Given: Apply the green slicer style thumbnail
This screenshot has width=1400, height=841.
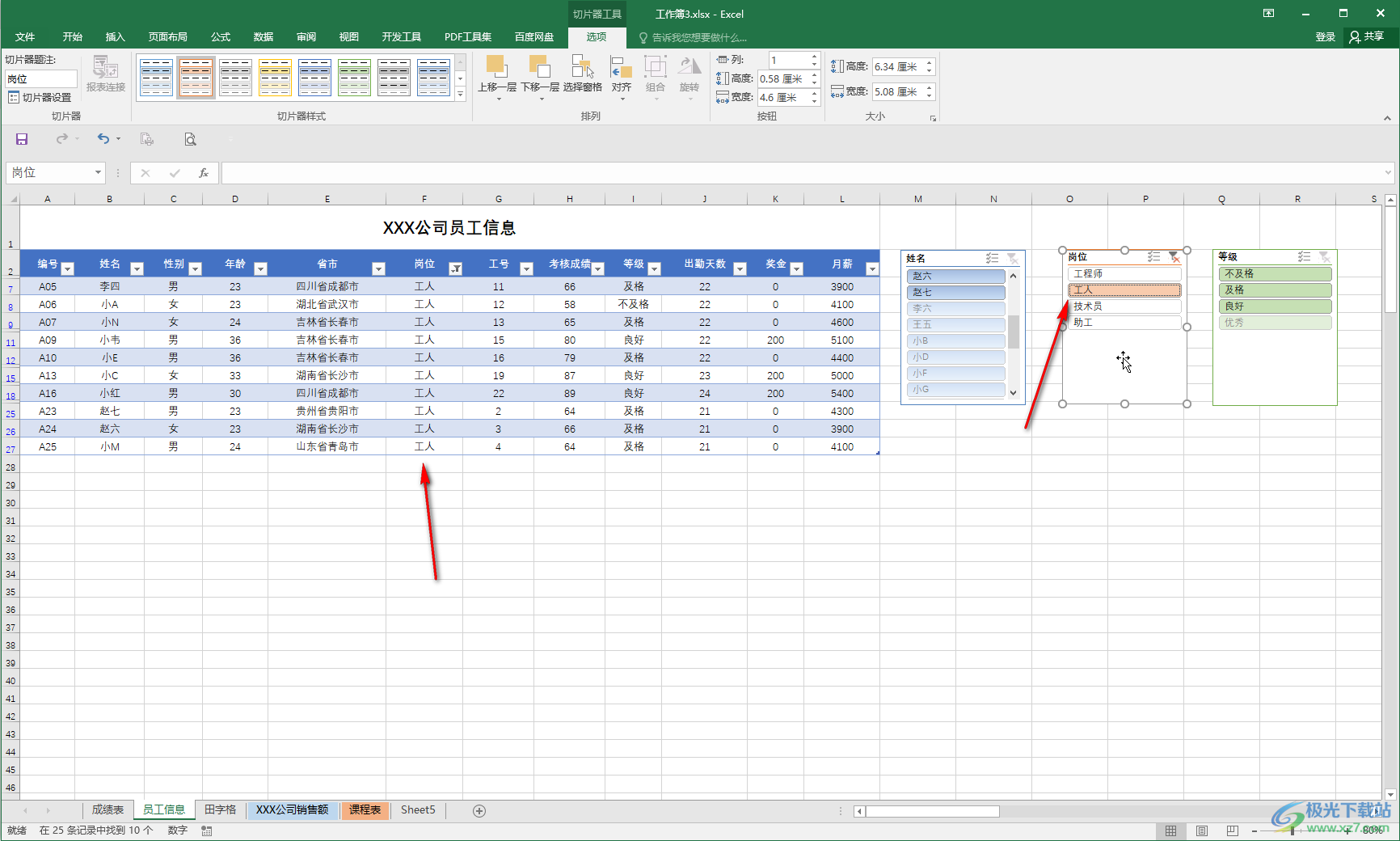Looking at the screenshot, I should pos(354,77).
